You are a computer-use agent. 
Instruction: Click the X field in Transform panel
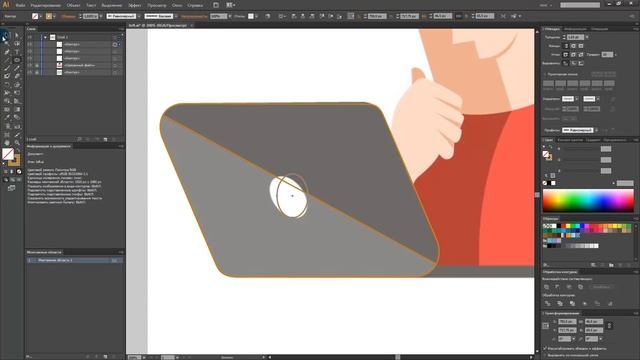[568, 322]
